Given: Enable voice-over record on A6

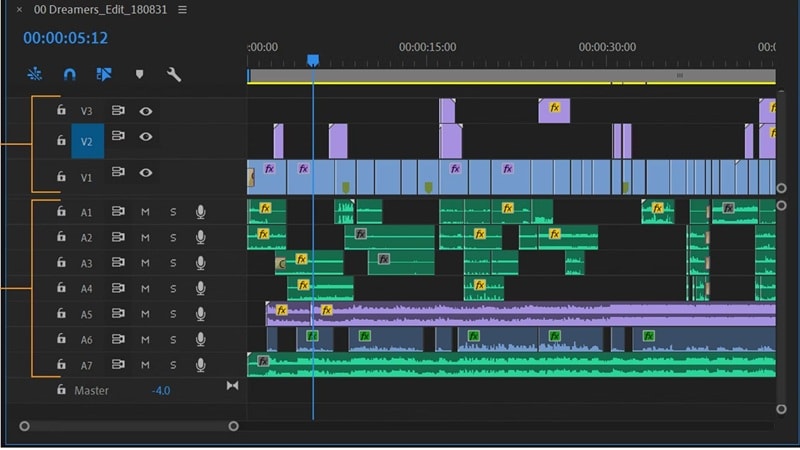Looking at the screenshot, I should (x=201, y=339).
